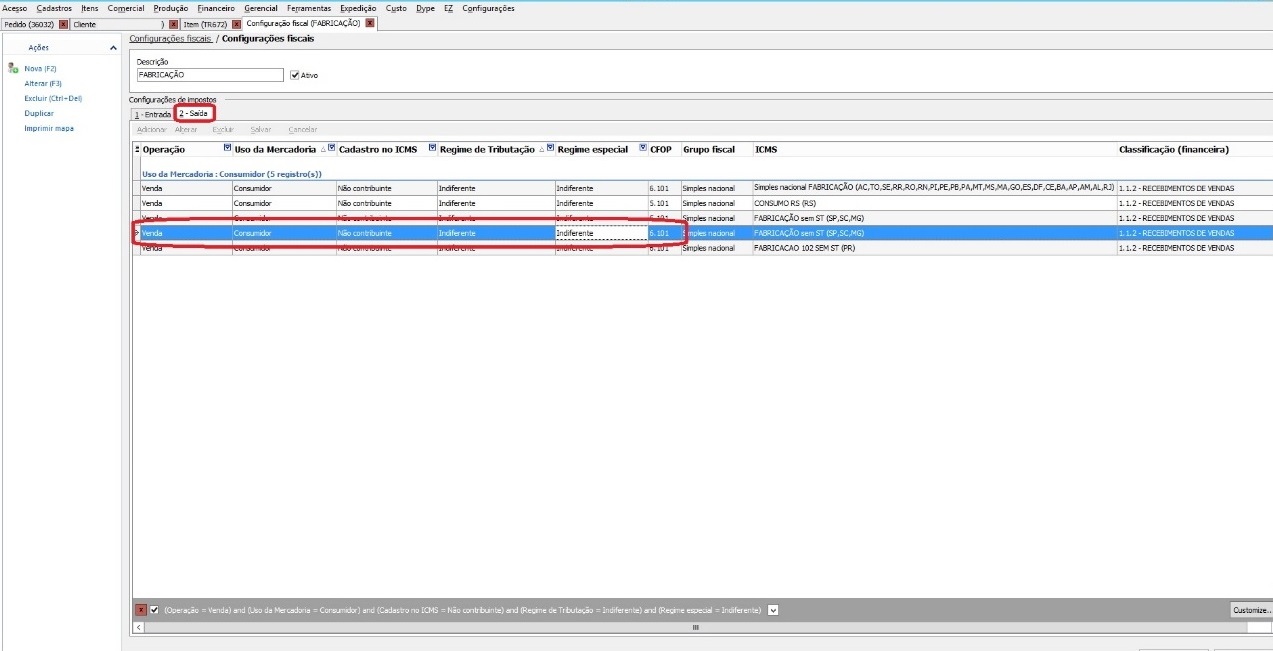Close the Pedido (36032) tab with its X
This screenshot has height=651, width=1273.
click(x=64, y=23)
